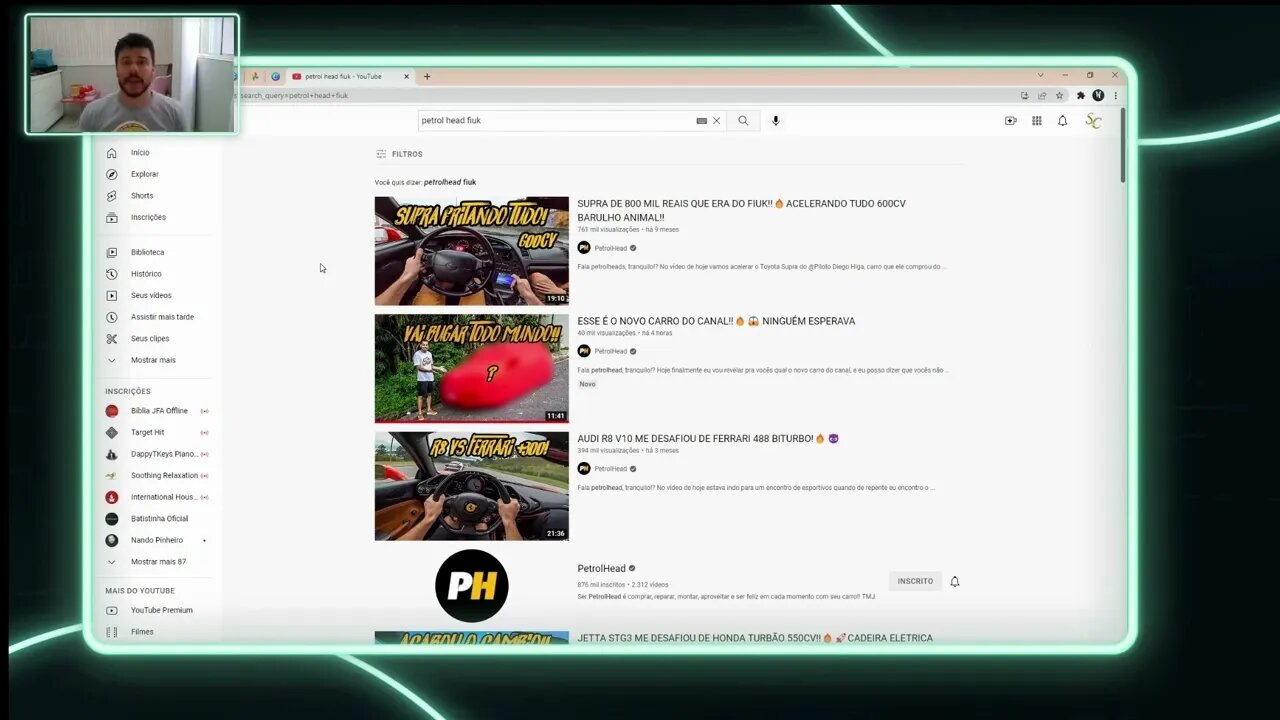Open the on-screen keyboard icon in search box
Screen dimensions: 1280x720
pos(702,121)
